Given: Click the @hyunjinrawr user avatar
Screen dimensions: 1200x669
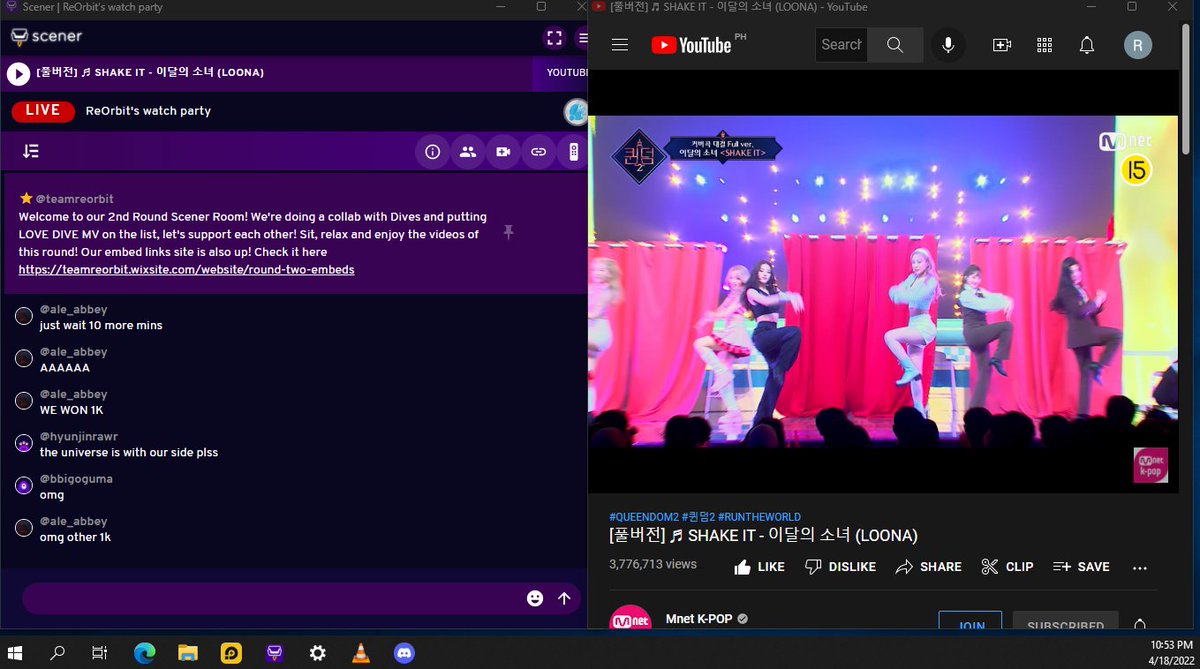Looking at the screenshot, I should pos(24,443).
